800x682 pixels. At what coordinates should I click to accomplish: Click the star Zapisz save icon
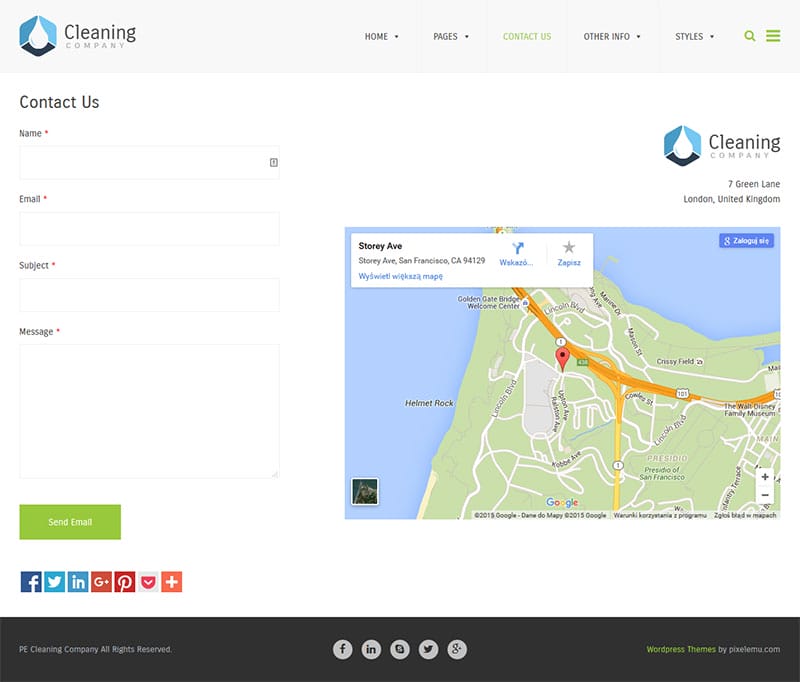[x=569, y=248]
